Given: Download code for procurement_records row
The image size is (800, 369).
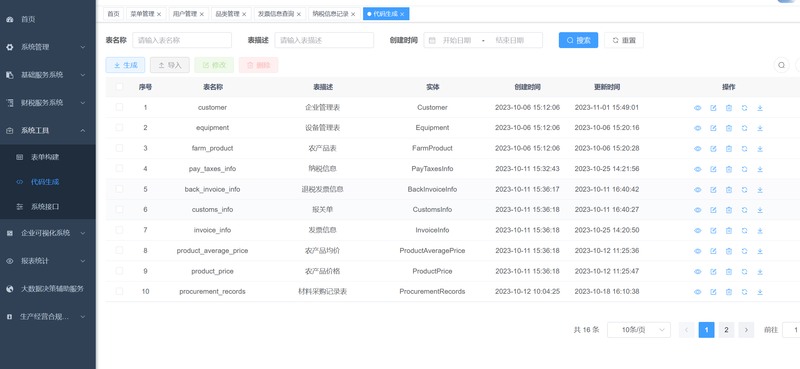Looking at the screenshot, I should click(x=760, y=291).
